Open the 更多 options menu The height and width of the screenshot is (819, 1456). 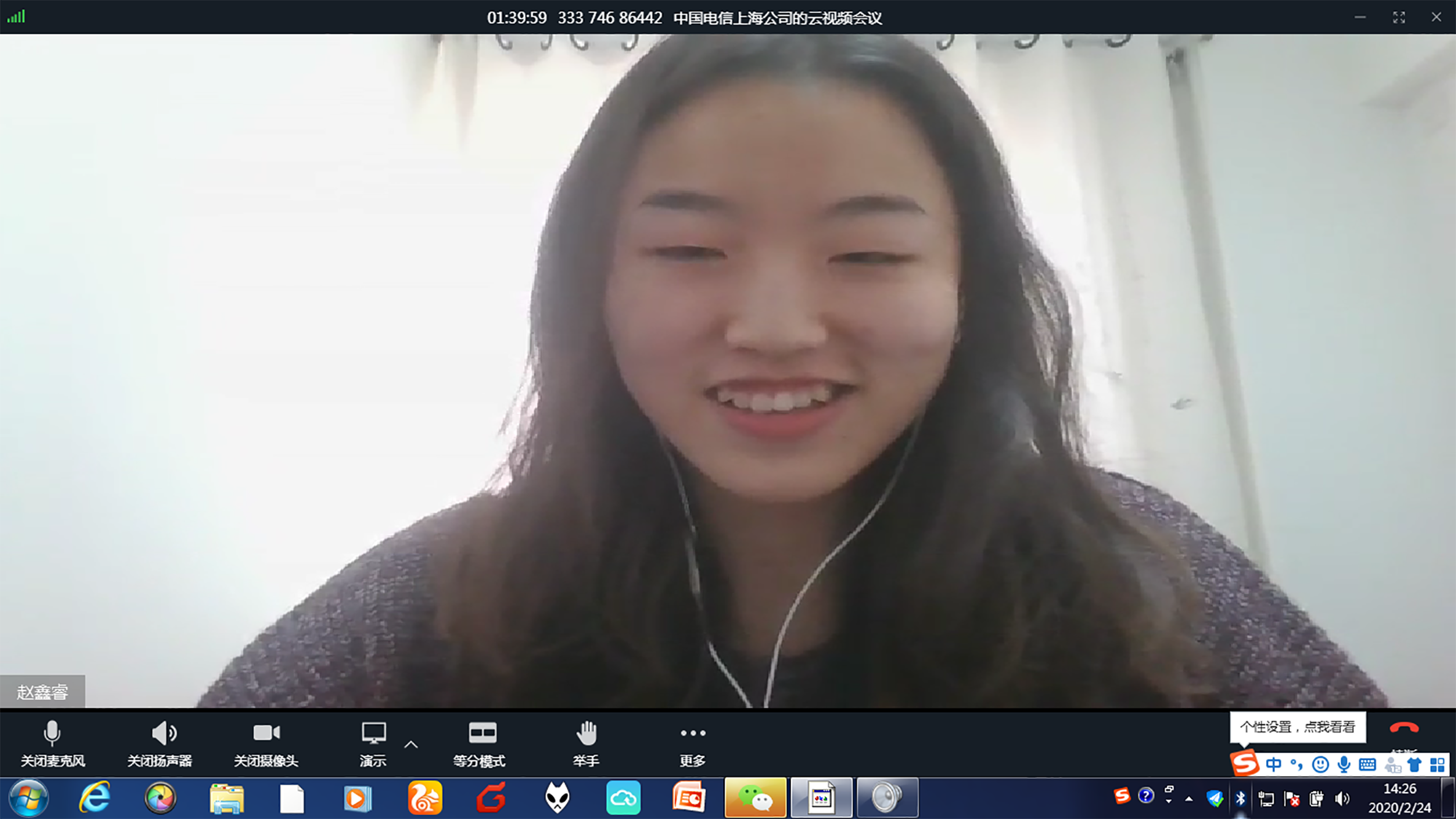692,742
